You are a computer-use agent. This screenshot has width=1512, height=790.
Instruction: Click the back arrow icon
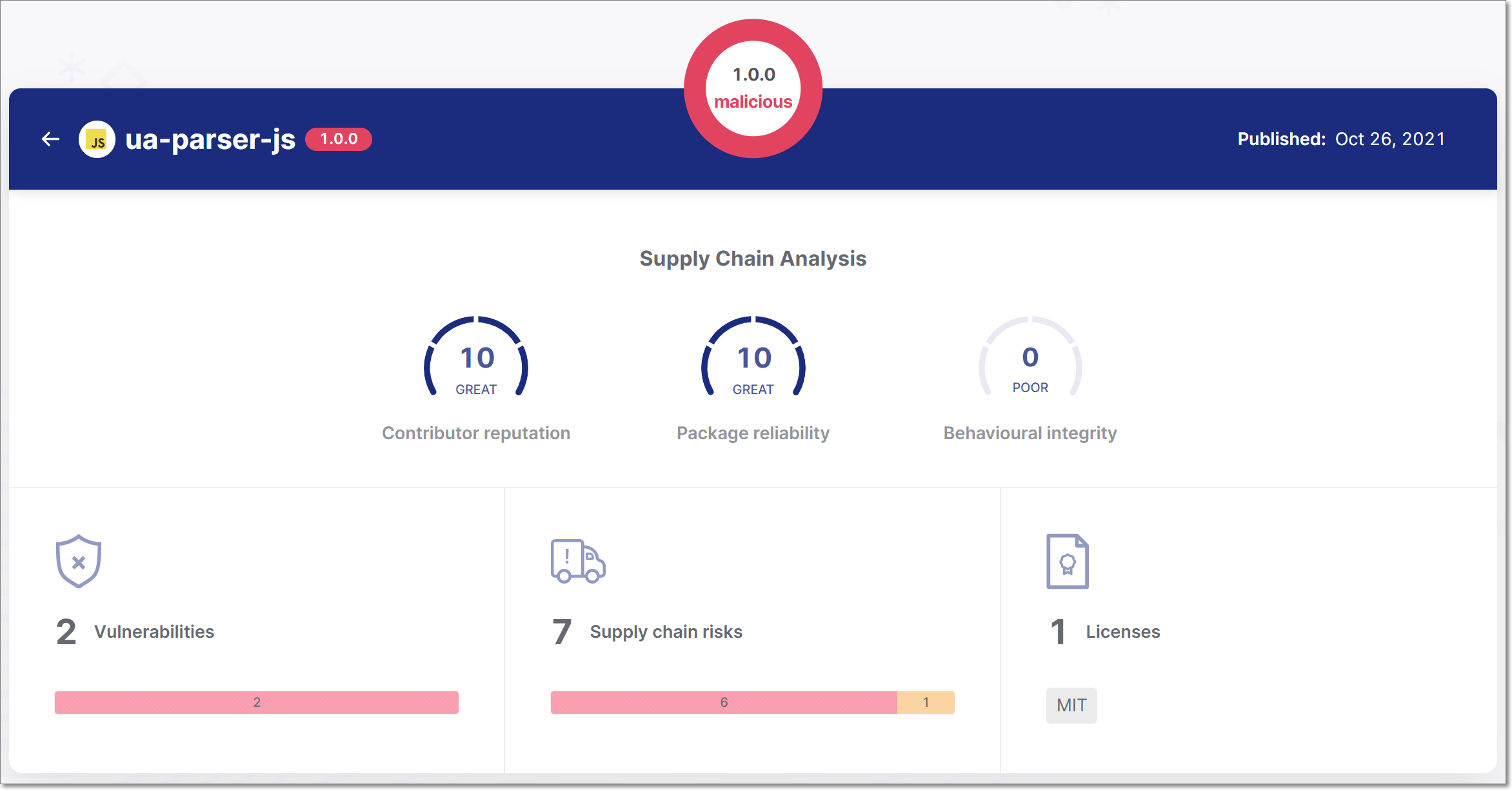[50, 139]
